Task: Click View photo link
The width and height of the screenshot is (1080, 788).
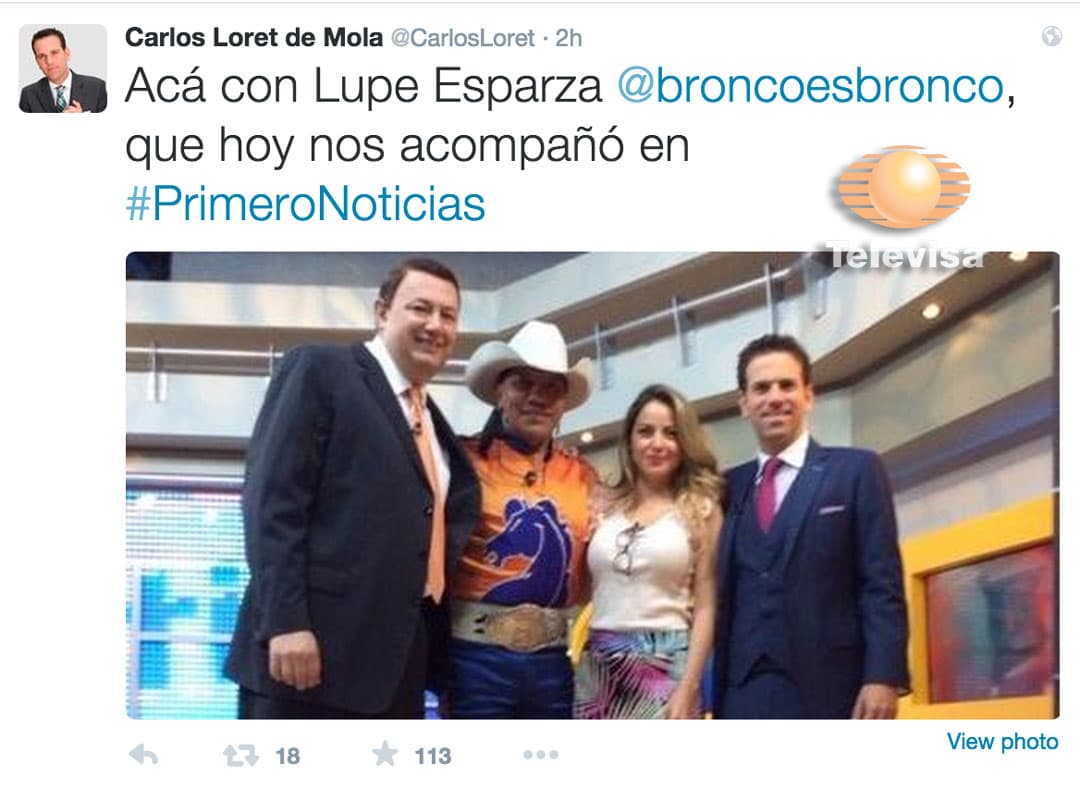Action: [1002, 741]
